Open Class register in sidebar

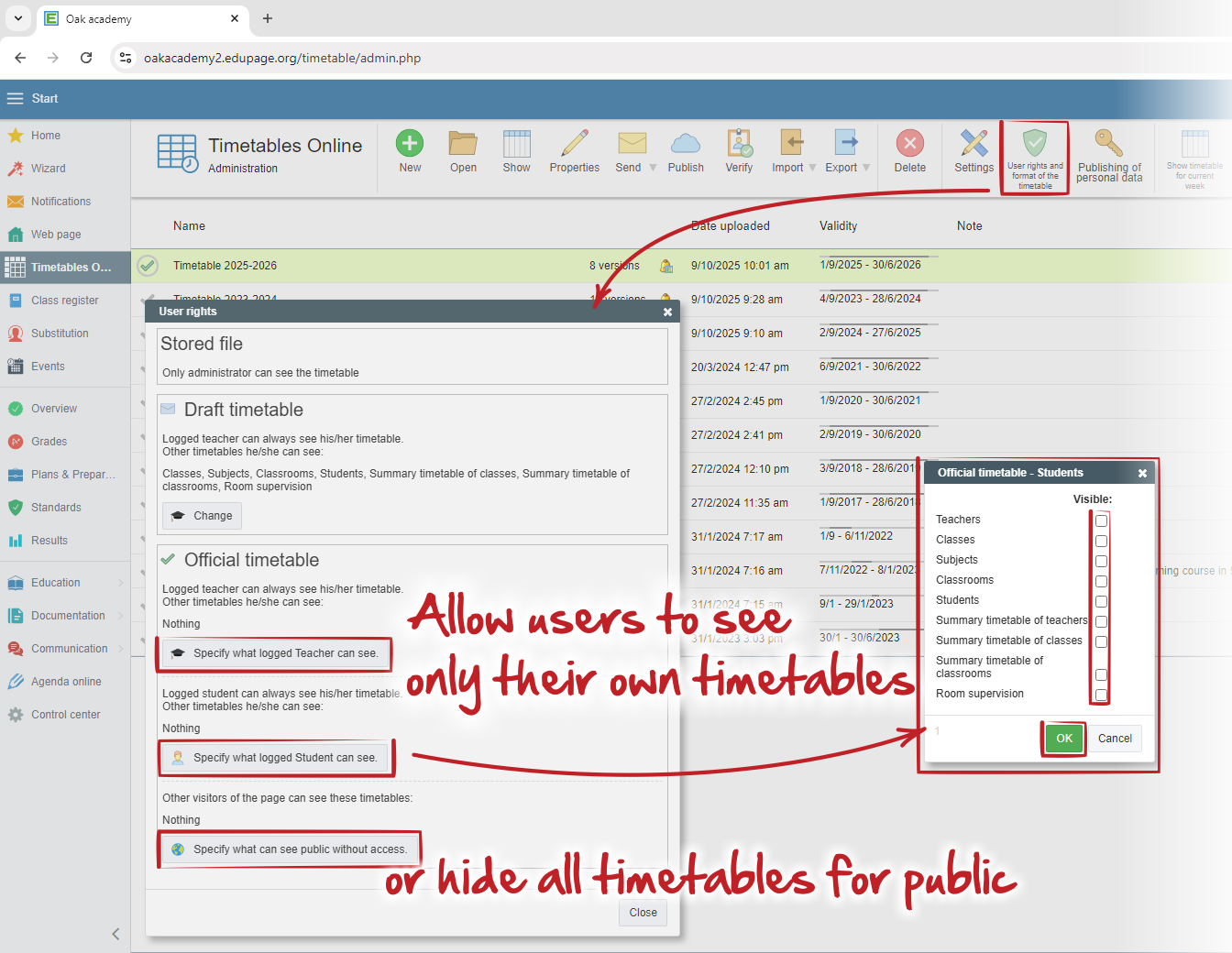point(64,301)
